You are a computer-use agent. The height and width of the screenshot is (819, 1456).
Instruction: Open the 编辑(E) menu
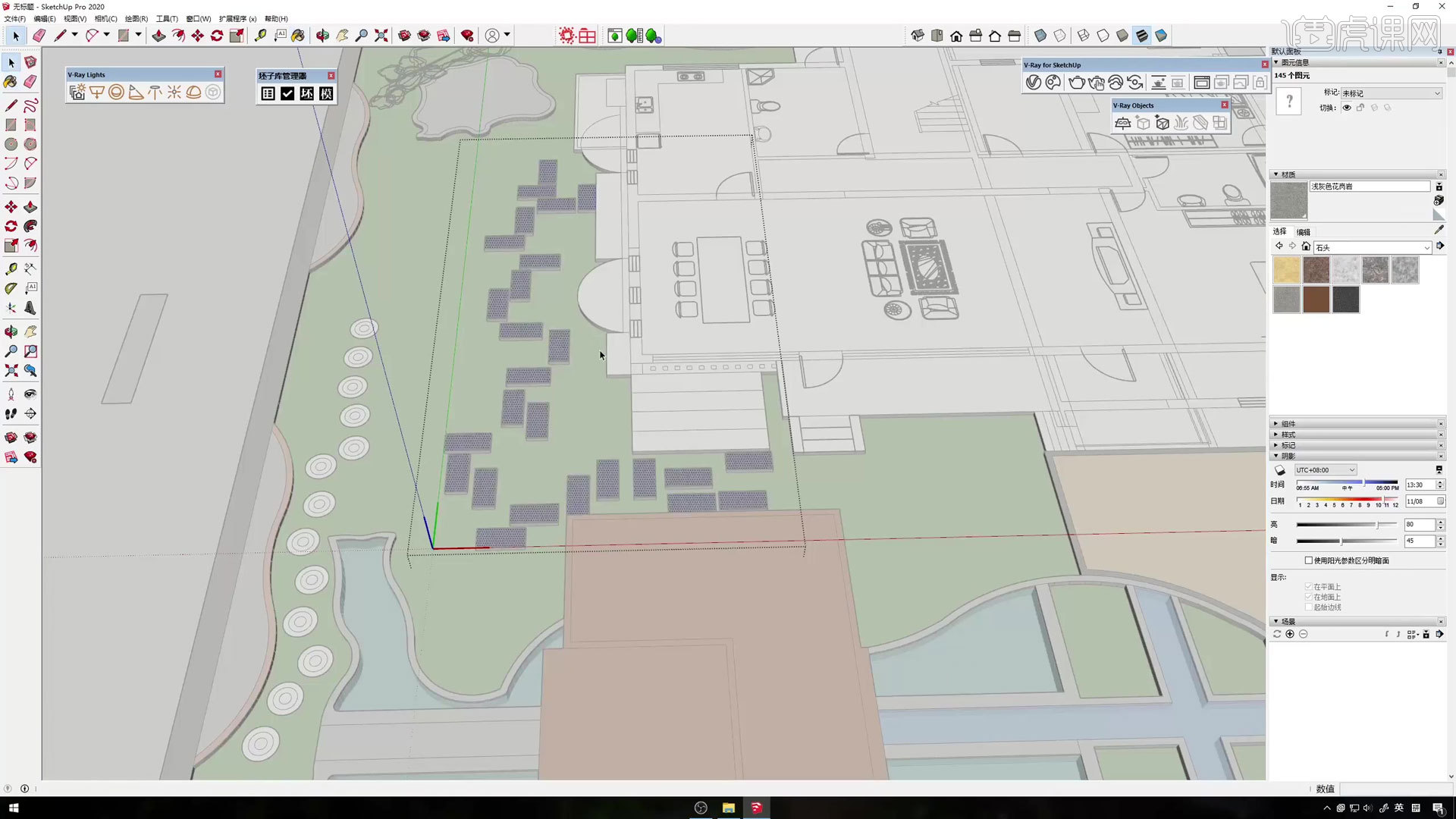pyautogui.click(x=45, y=19)
